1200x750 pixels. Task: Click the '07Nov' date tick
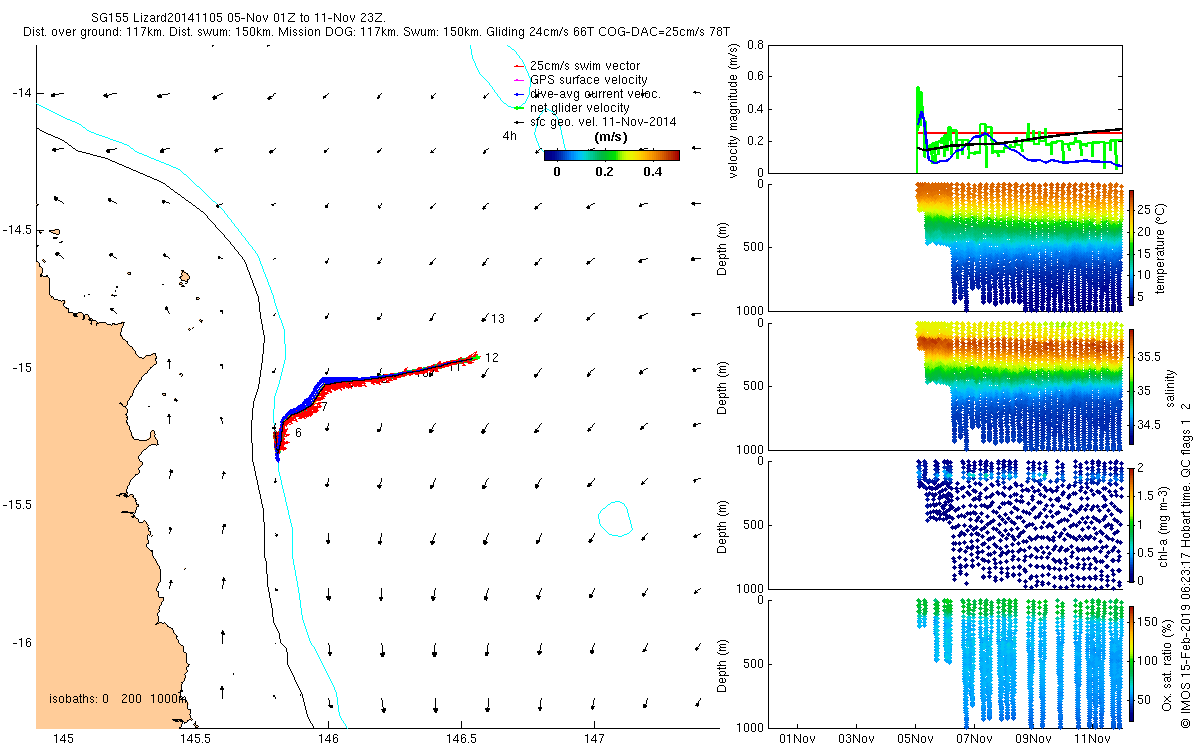pos(974,739)
